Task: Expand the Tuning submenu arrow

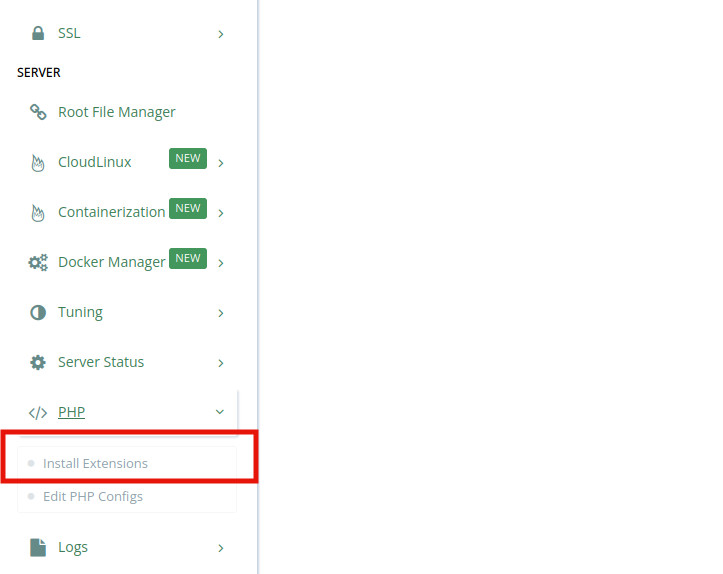Action: (x=221, y=313)
